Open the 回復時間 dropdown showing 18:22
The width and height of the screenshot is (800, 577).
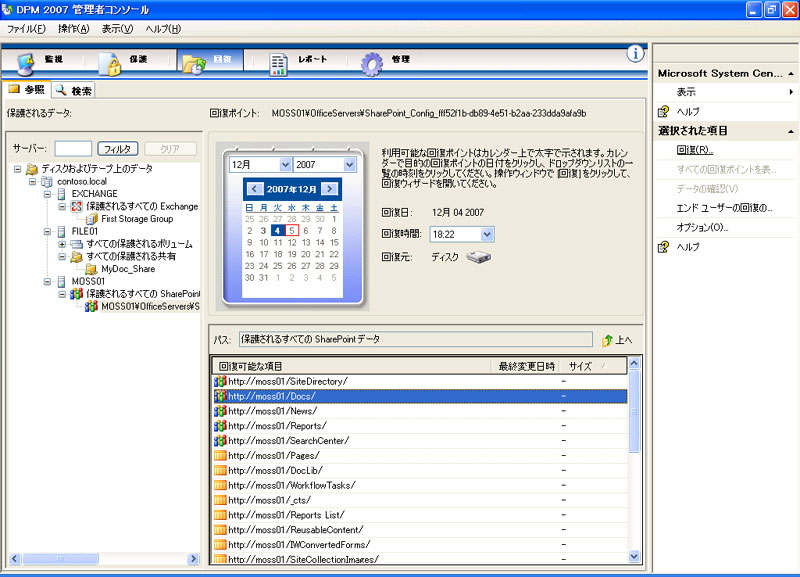coord(487,234)
